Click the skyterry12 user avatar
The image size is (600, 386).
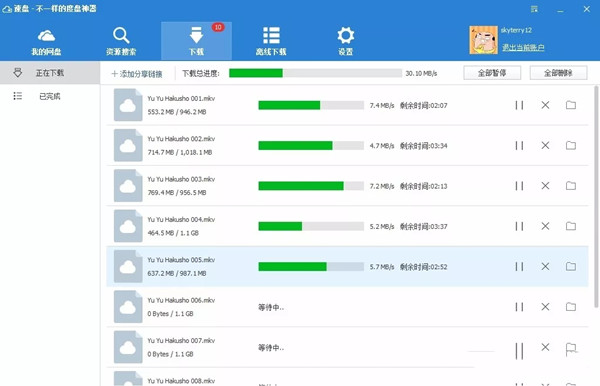483,40
